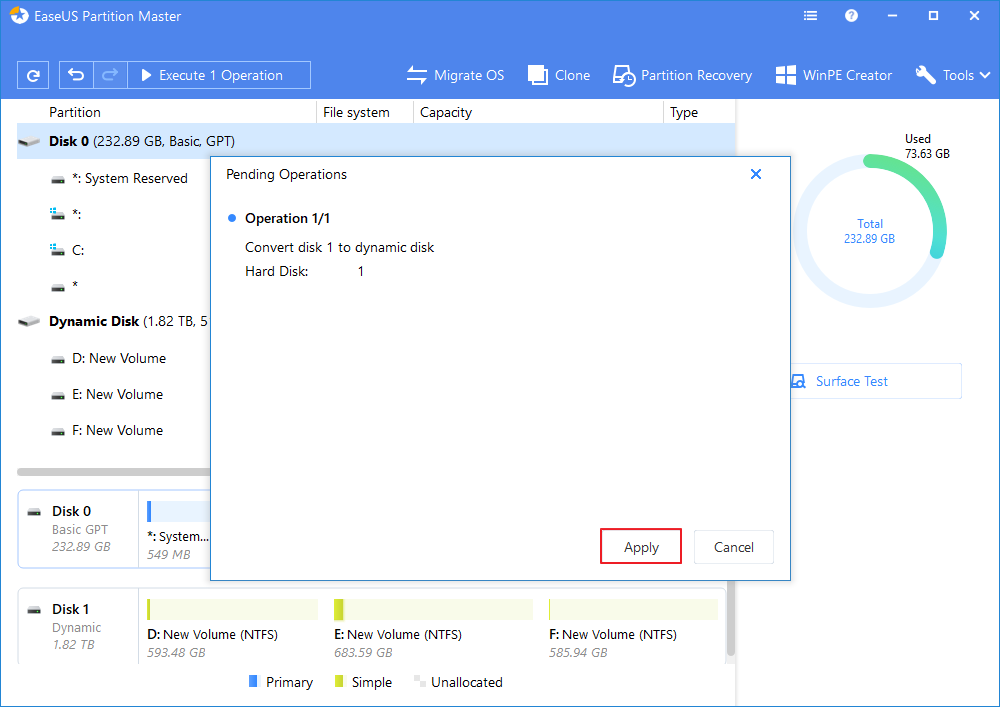Cancel the pending operations dialog
1000x707 pixels.
[x=733, y=547]
